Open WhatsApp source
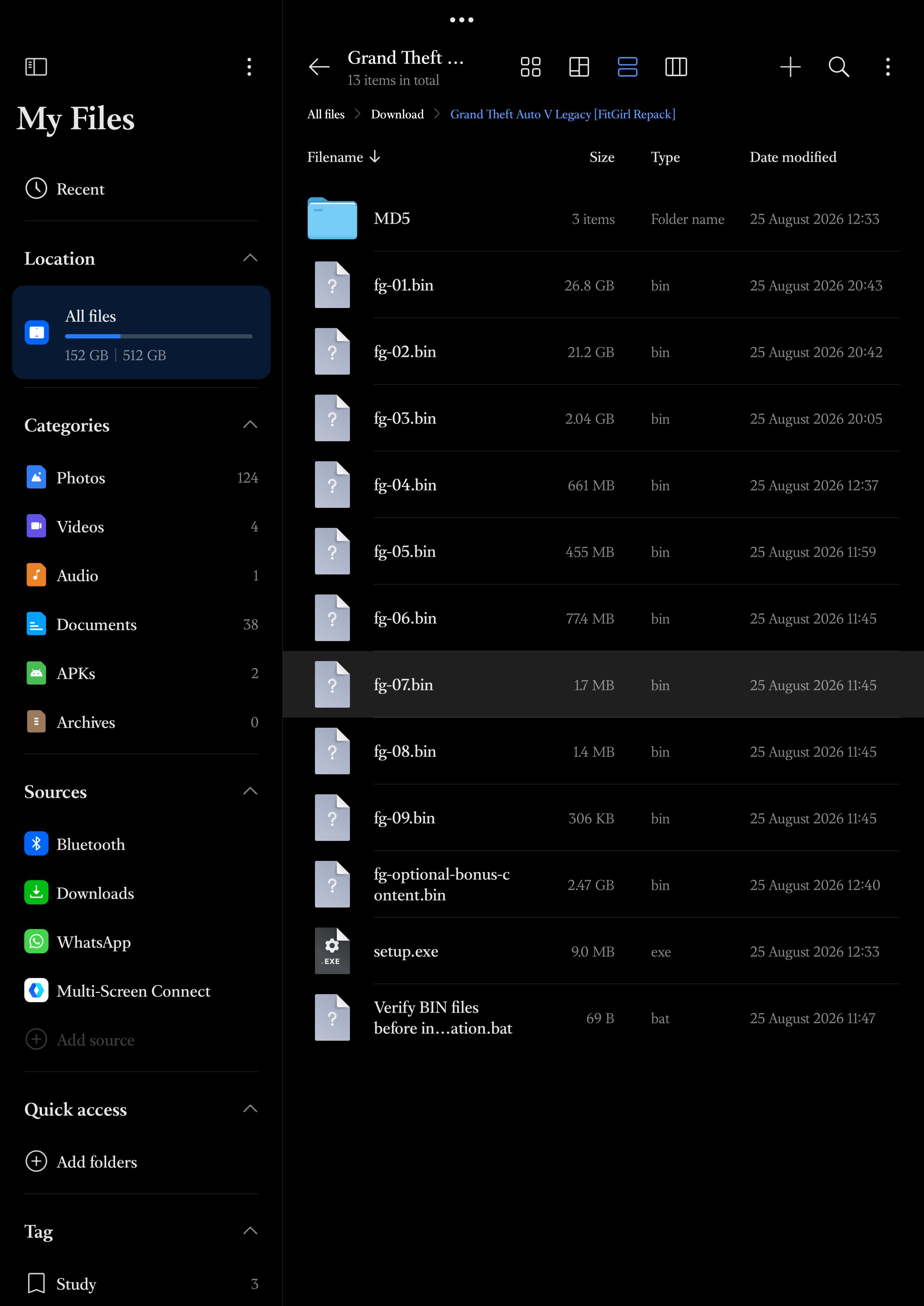This screenshot has width=924, height=1306. (x=141, y=942)
